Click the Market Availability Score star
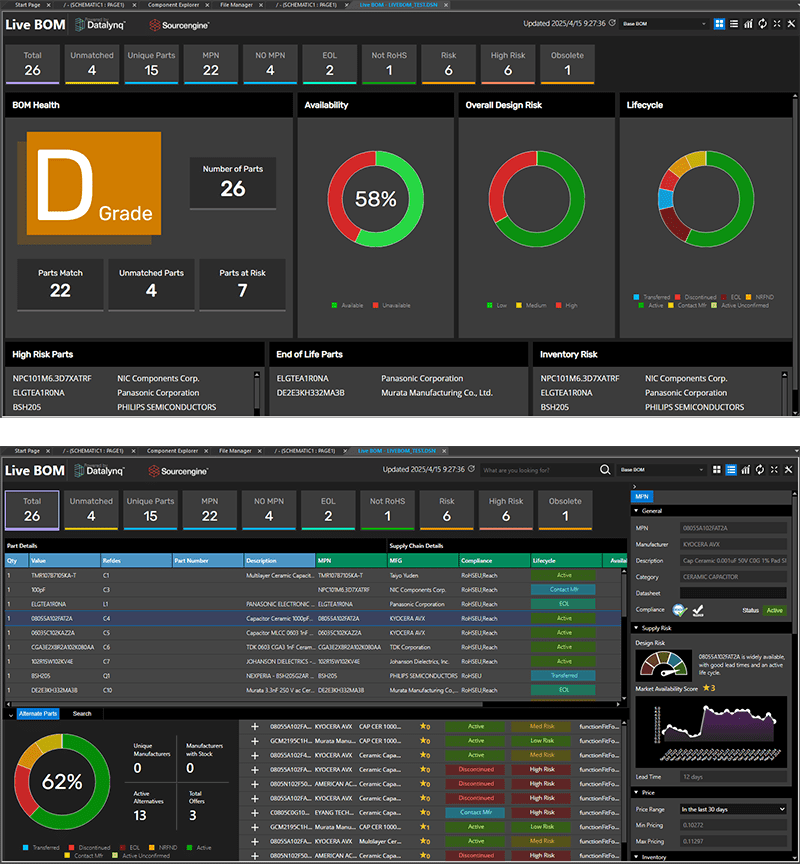Image resolution: width=800 pixels, height=864 pixels. (x=706, y=688)
